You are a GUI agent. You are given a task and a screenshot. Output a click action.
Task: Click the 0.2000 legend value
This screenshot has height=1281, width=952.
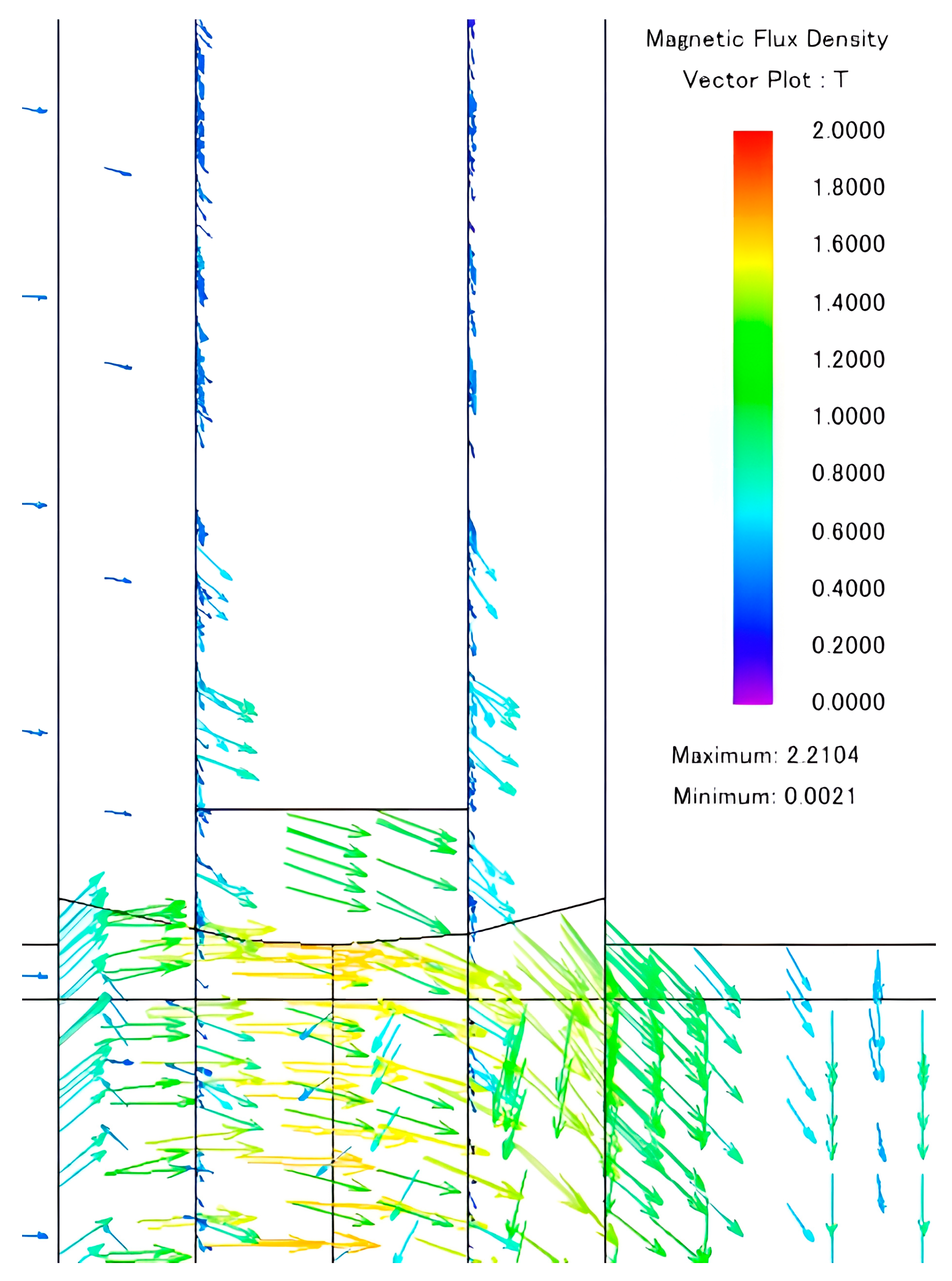(x=848, y=645)
